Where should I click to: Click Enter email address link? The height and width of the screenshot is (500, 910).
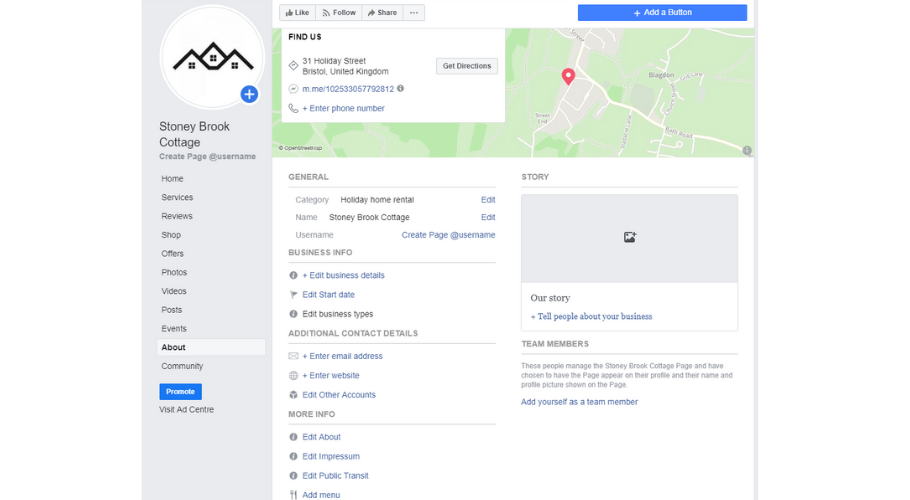[342, 356]
